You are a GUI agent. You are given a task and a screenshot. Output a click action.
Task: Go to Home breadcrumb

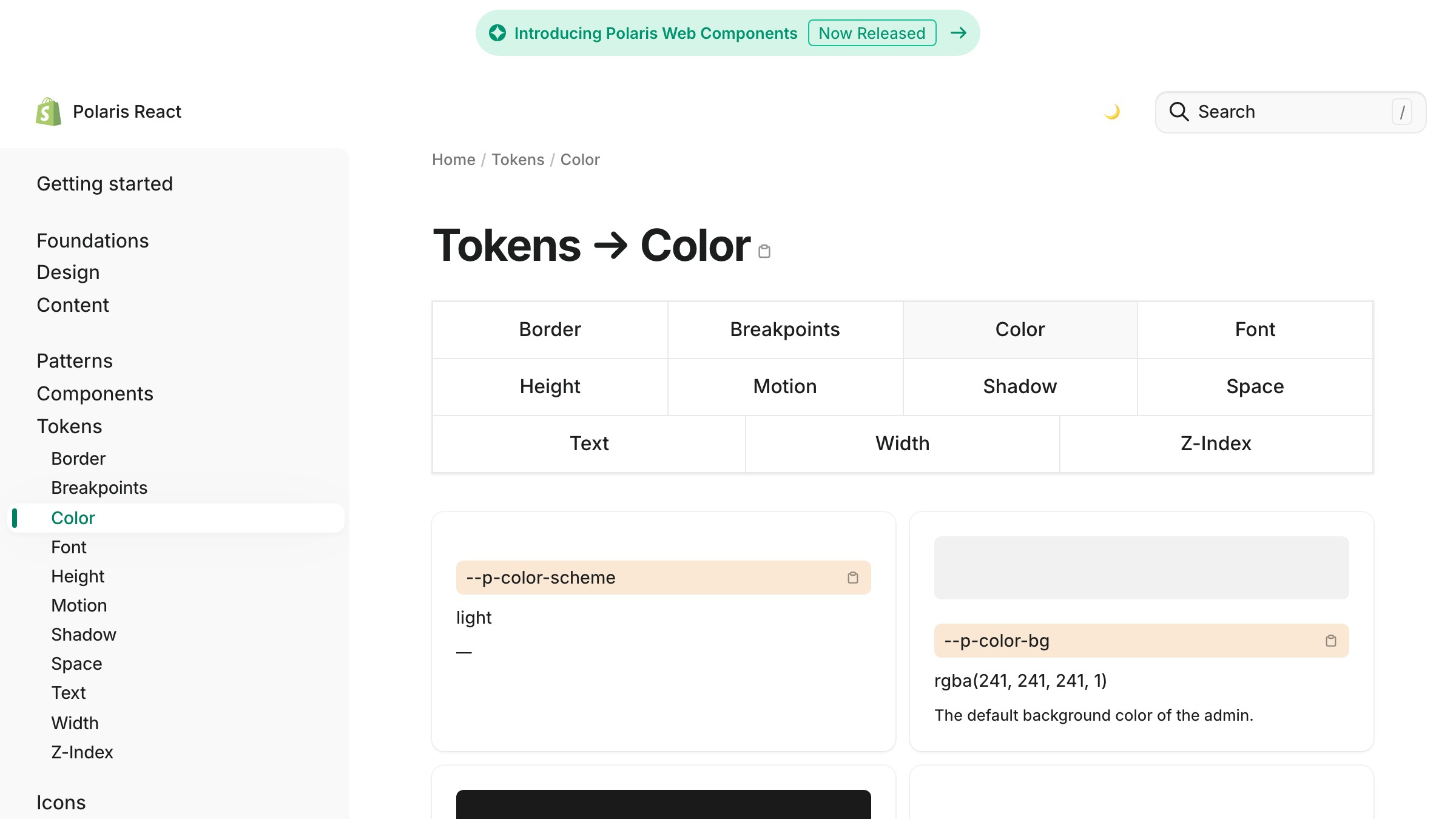(454, 160)
